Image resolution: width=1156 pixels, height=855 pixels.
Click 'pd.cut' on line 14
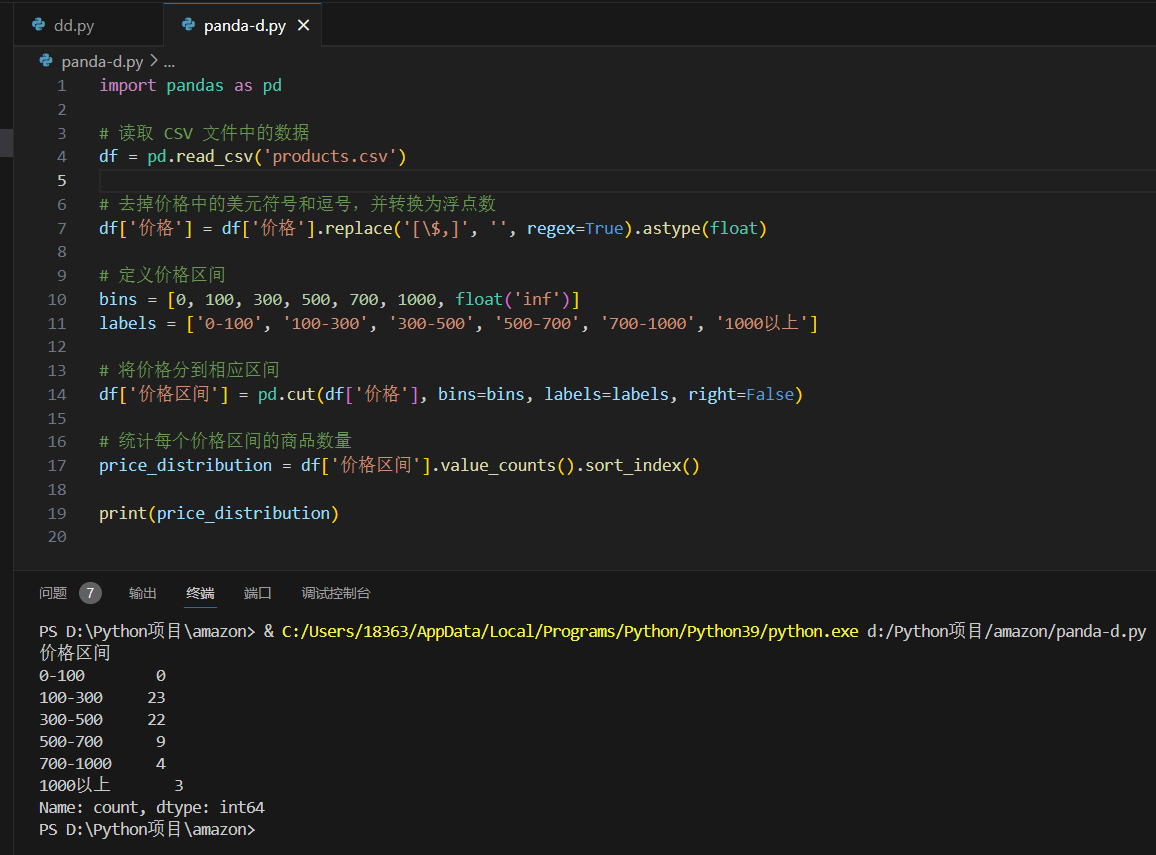coord(287,394)
